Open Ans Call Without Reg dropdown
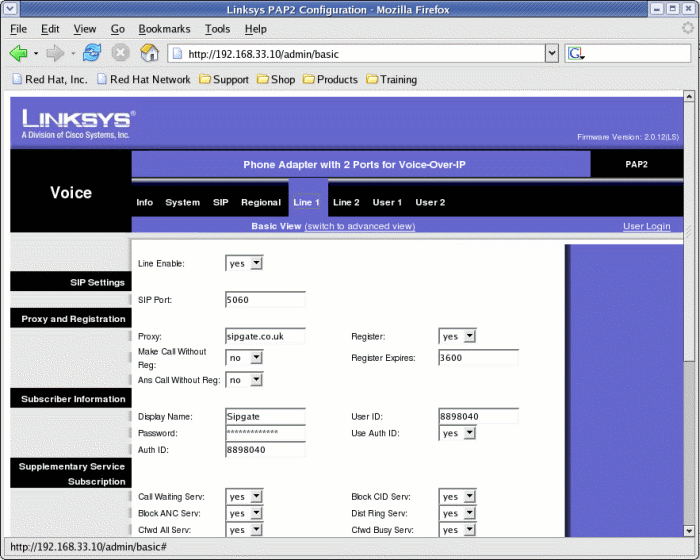The height and width of the screenshot is (560, 700). tap(244, 380)
